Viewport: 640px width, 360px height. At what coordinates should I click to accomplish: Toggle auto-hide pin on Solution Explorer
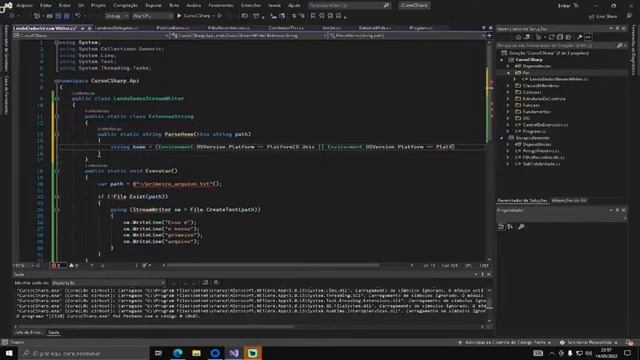tap(617, 29)
